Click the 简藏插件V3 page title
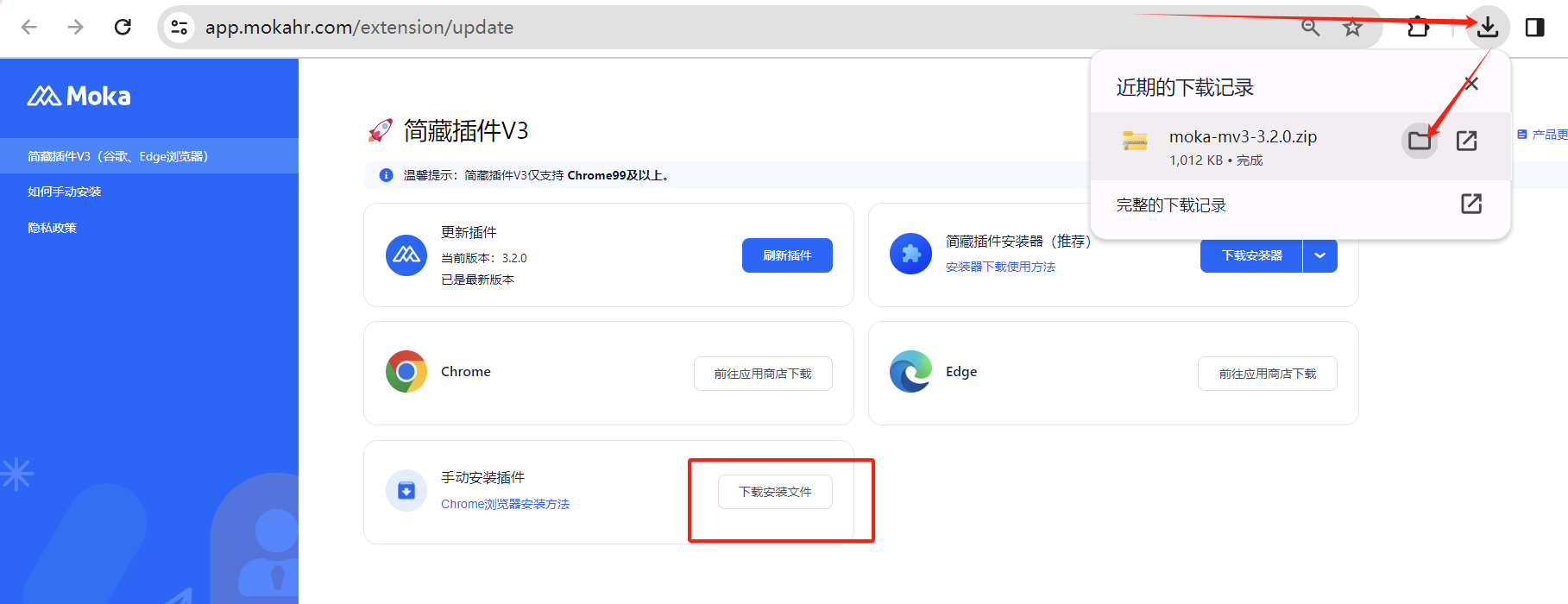1568x604 pixels. click(466, 131)
